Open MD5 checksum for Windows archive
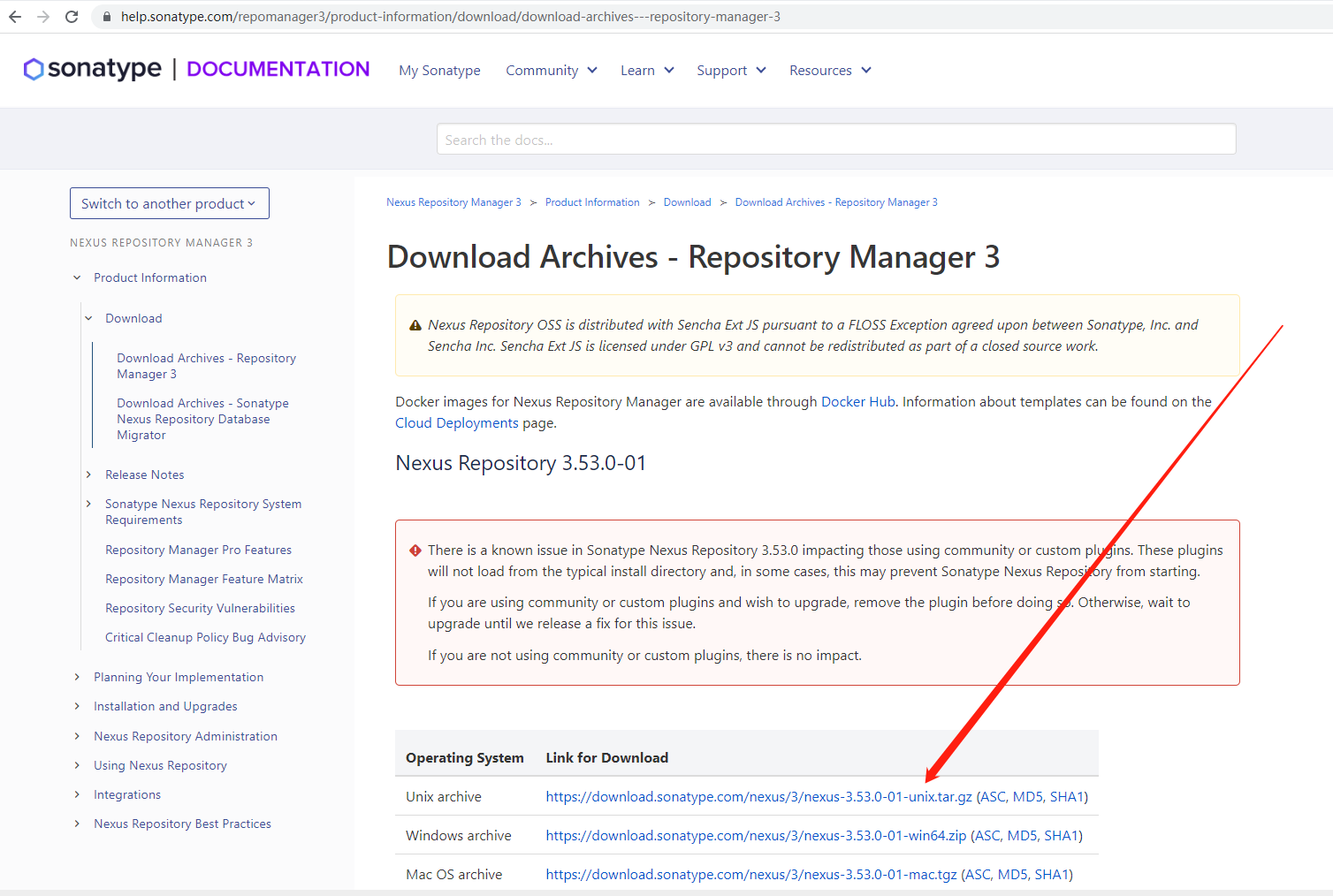The height and width of the screenshot is (896, 1333). pos(1022,836)
